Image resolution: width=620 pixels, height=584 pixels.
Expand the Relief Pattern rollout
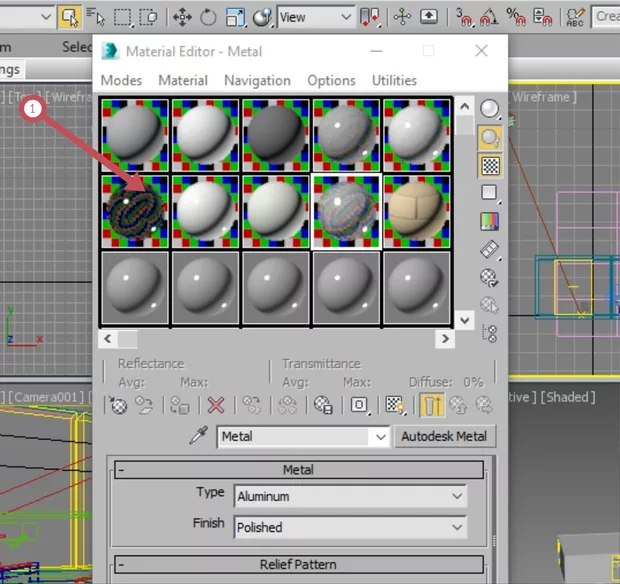[298, 564]
